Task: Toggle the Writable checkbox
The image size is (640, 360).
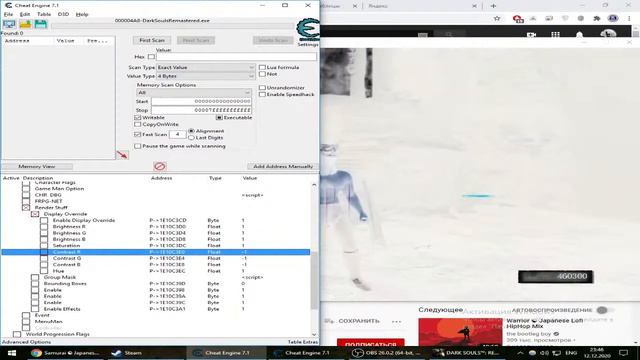Action: 138,118
